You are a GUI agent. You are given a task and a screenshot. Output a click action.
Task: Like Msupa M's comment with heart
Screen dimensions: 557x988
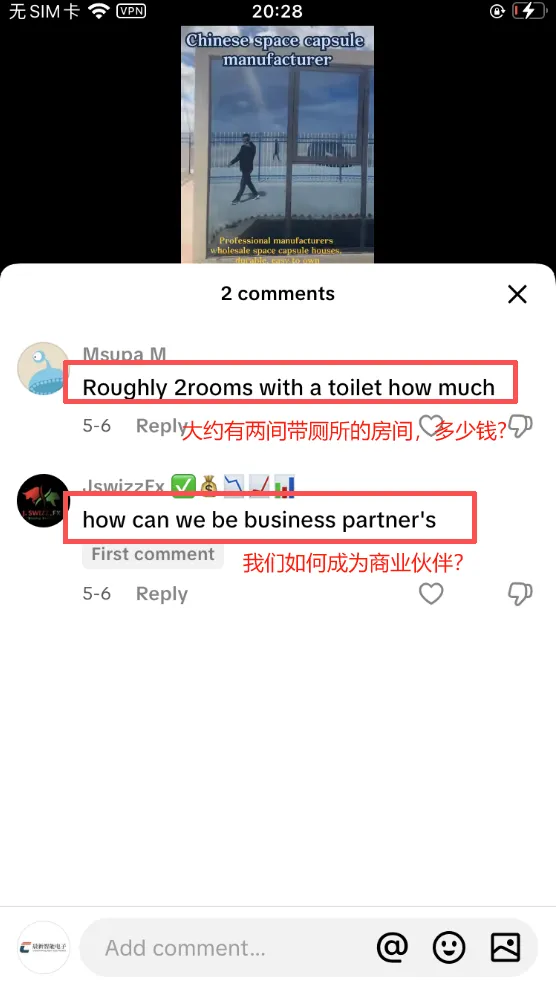[431, 426]
